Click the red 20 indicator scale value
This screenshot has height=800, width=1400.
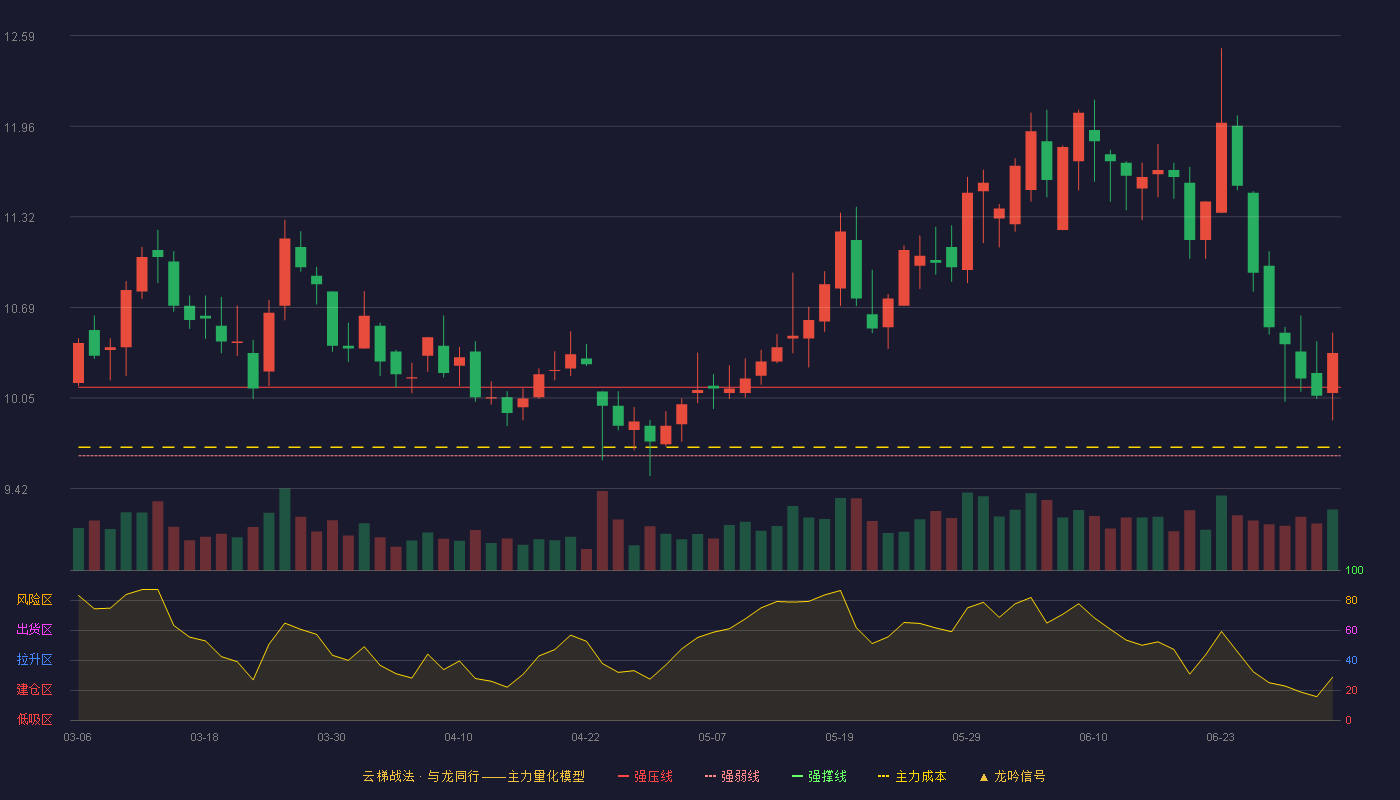pyautogui.click(x=1351, y=691)
